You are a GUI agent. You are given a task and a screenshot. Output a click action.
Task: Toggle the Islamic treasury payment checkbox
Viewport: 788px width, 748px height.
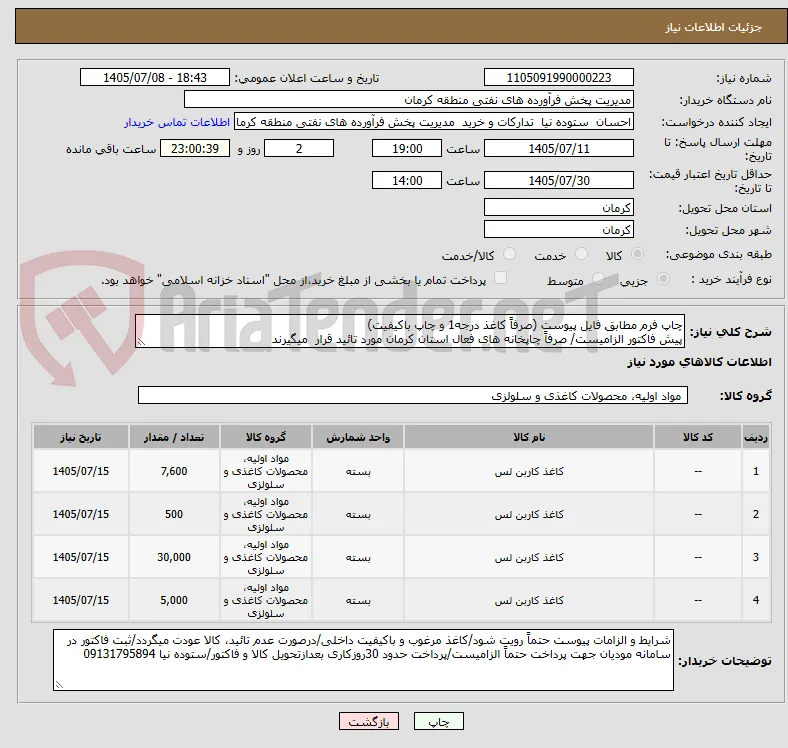[501, 278]
